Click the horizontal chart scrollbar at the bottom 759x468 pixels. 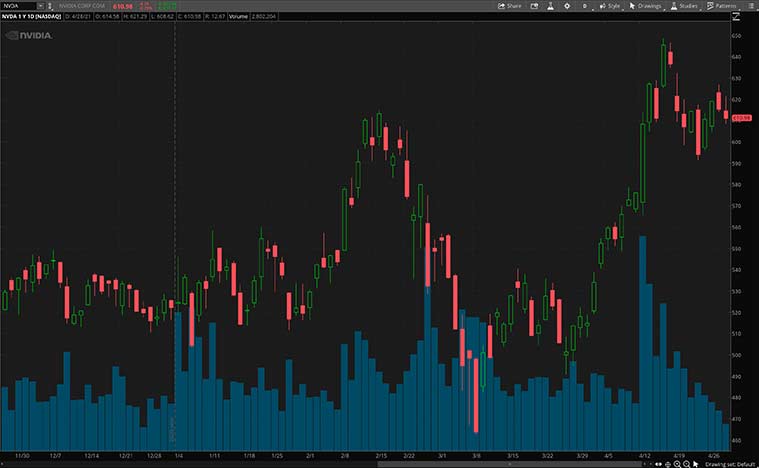pyautogui.click(x=509, y=464)
